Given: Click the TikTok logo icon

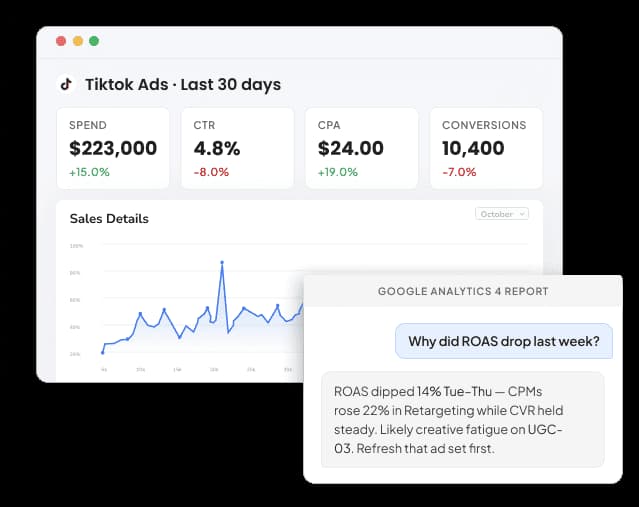Looking at the screenshot, I should coord(66,84).
